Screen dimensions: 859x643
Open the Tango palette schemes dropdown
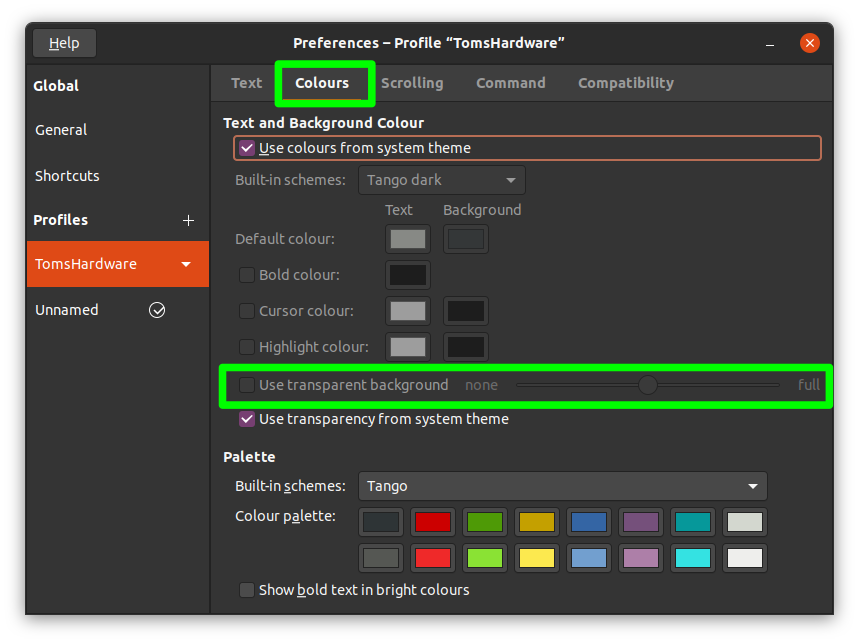pyautogui.click(x=562, y=486)
